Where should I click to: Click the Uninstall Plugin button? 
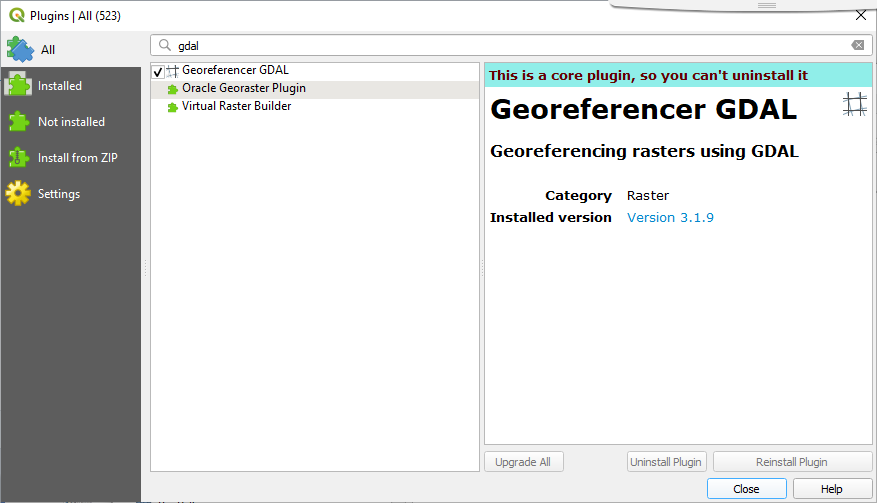pyautogui.click(x=666, y=462)
